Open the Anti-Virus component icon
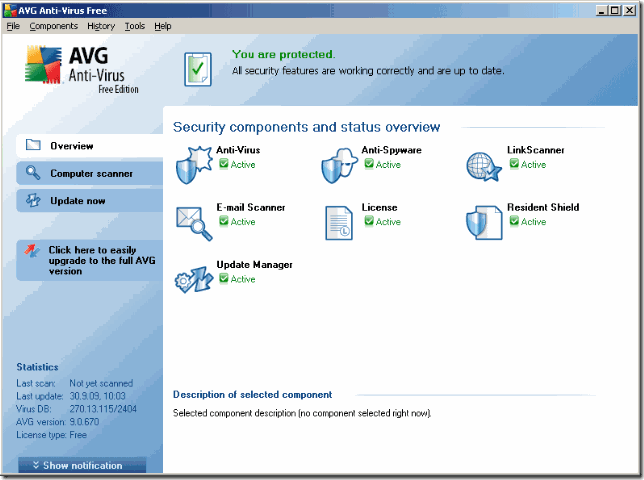 pyautogui.click(x=194, y=165)
